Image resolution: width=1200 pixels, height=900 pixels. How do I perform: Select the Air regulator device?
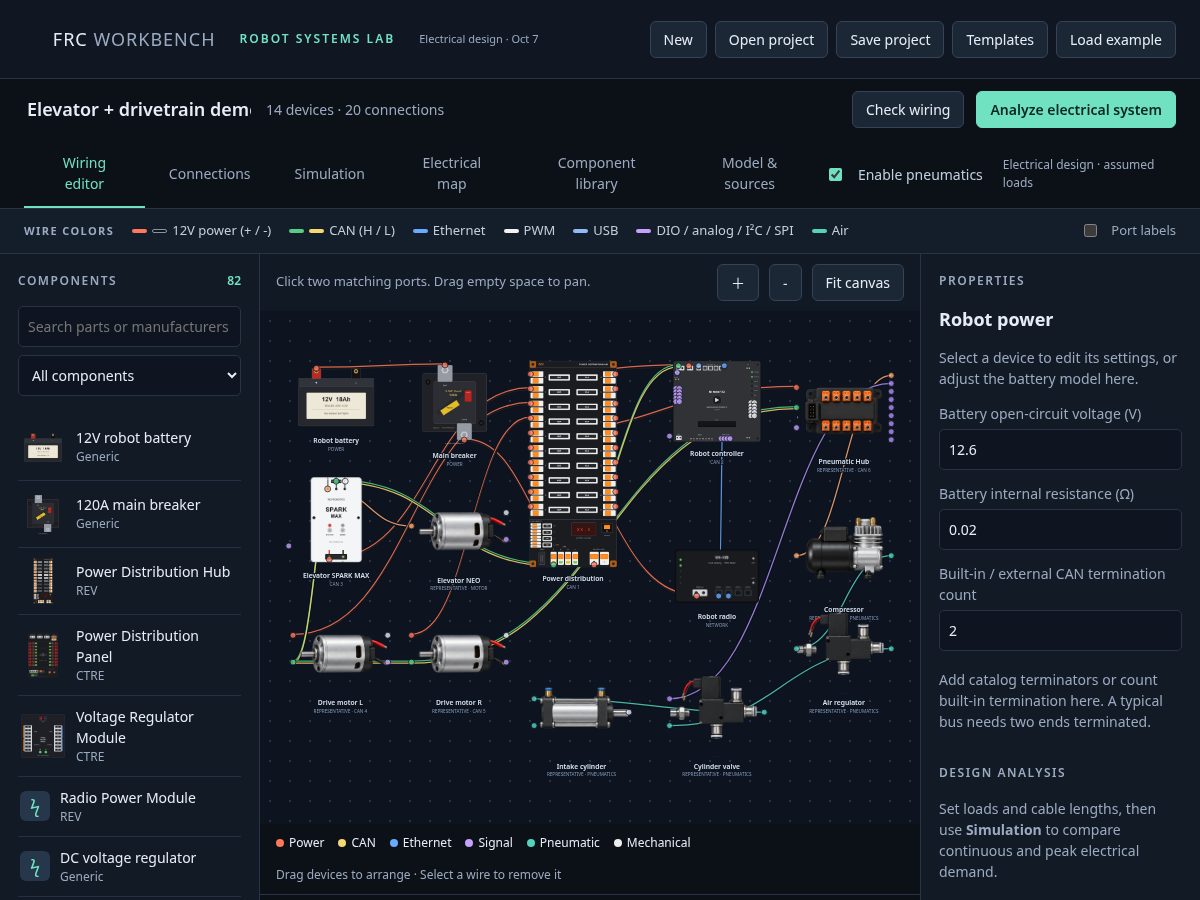(843, 646)
